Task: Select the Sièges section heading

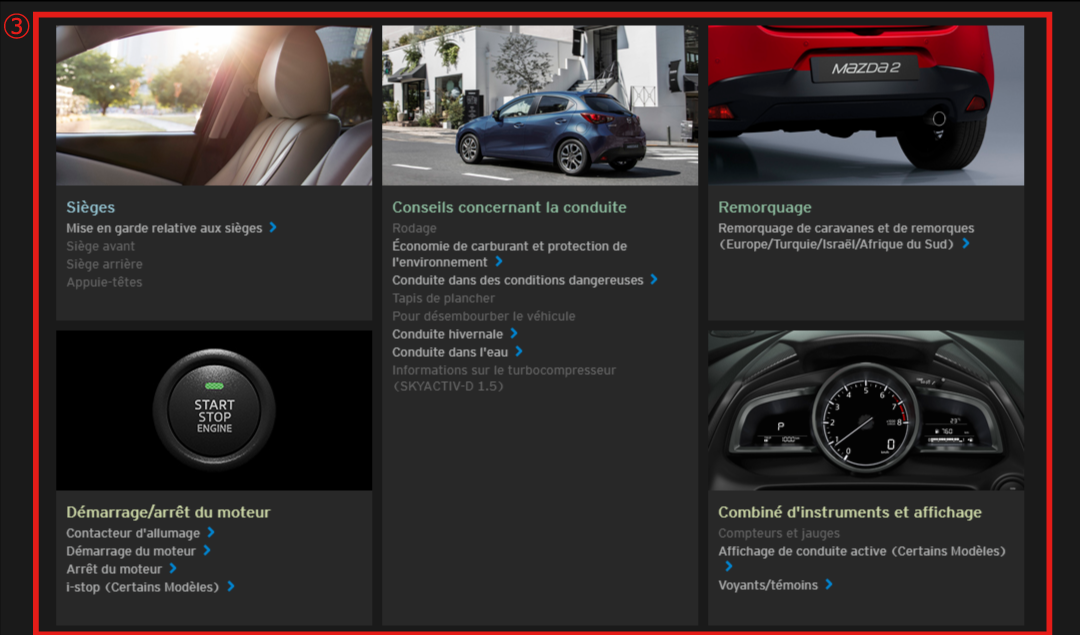Action: click(x=91, y=207)
